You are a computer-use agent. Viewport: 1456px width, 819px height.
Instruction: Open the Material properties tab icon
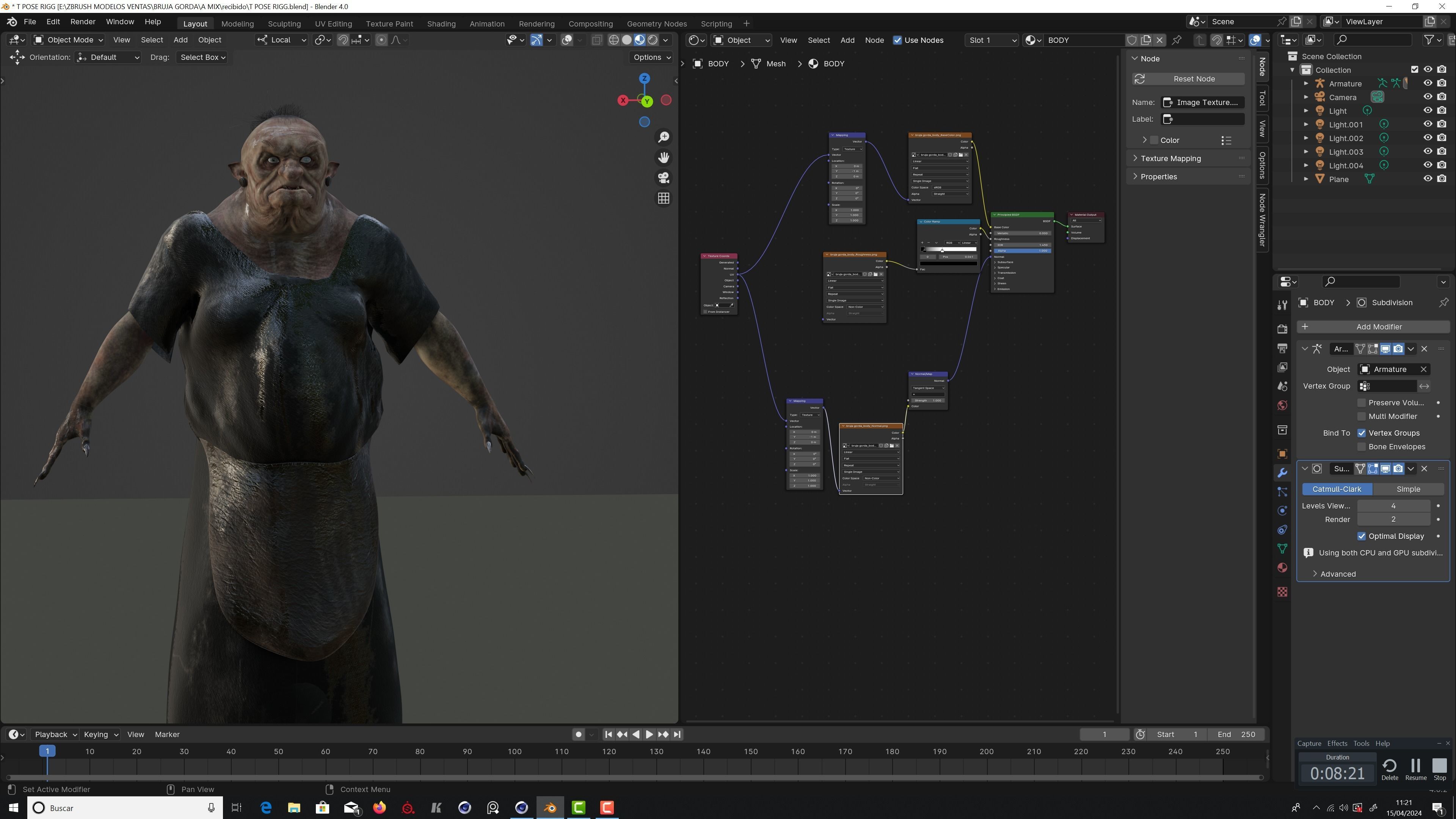click(x=1282, y=568)
